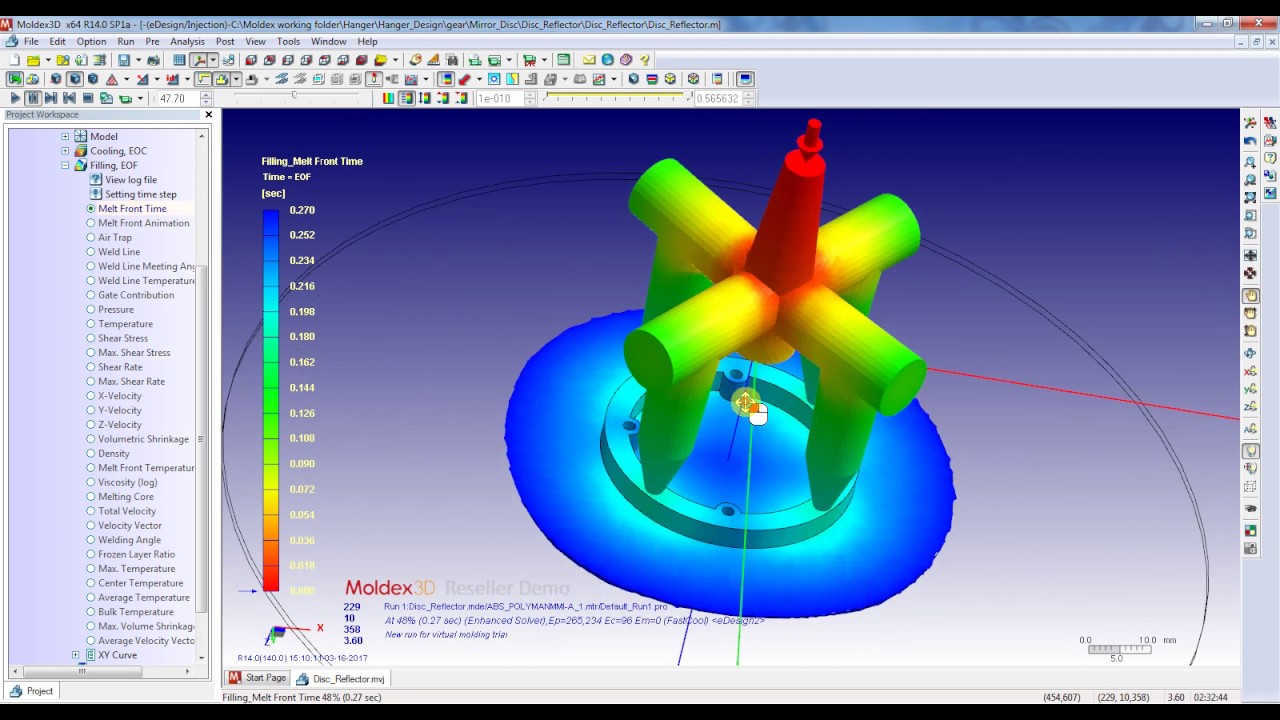
Task: Click the lock icon in right toolbar
Action: [1250, 548]
